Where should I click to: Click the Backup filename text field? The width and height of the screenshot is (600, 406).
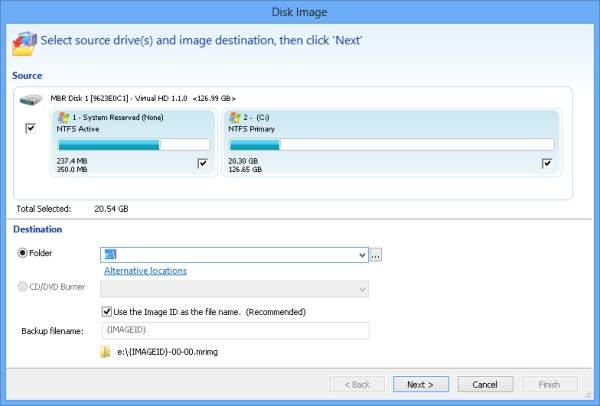[235, 330]
